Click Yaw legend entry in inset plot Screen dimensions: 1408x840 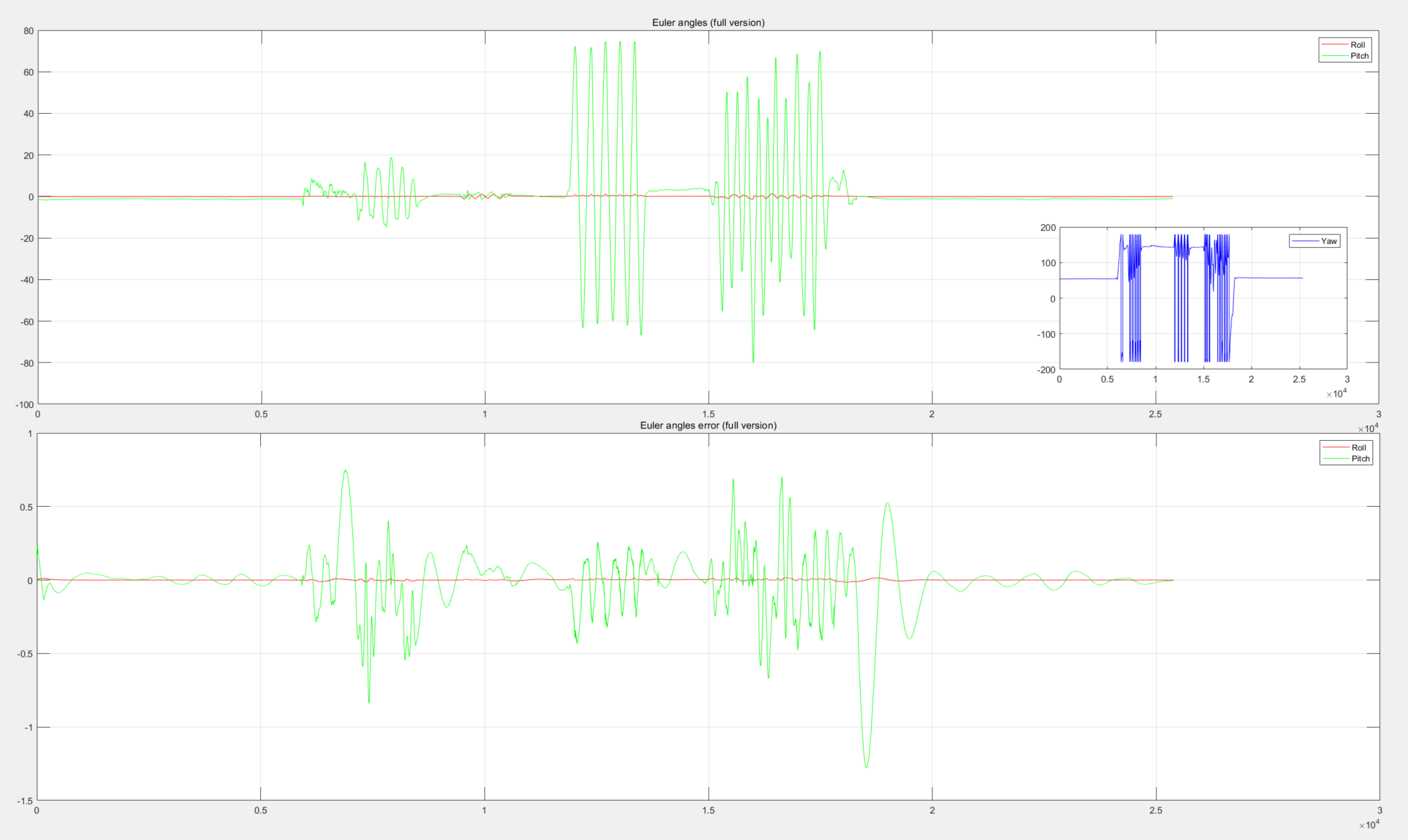[x=1328, y=241]
